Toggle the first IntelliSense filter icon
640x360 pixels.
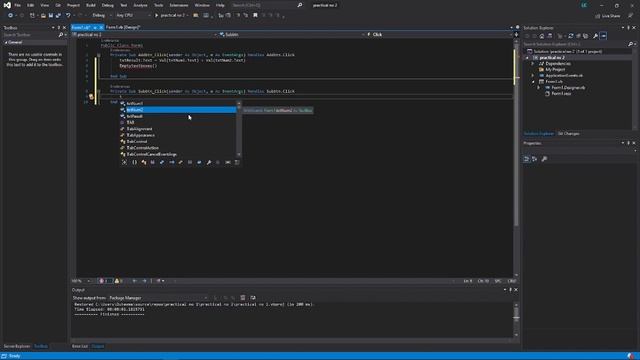pos(124,162)
